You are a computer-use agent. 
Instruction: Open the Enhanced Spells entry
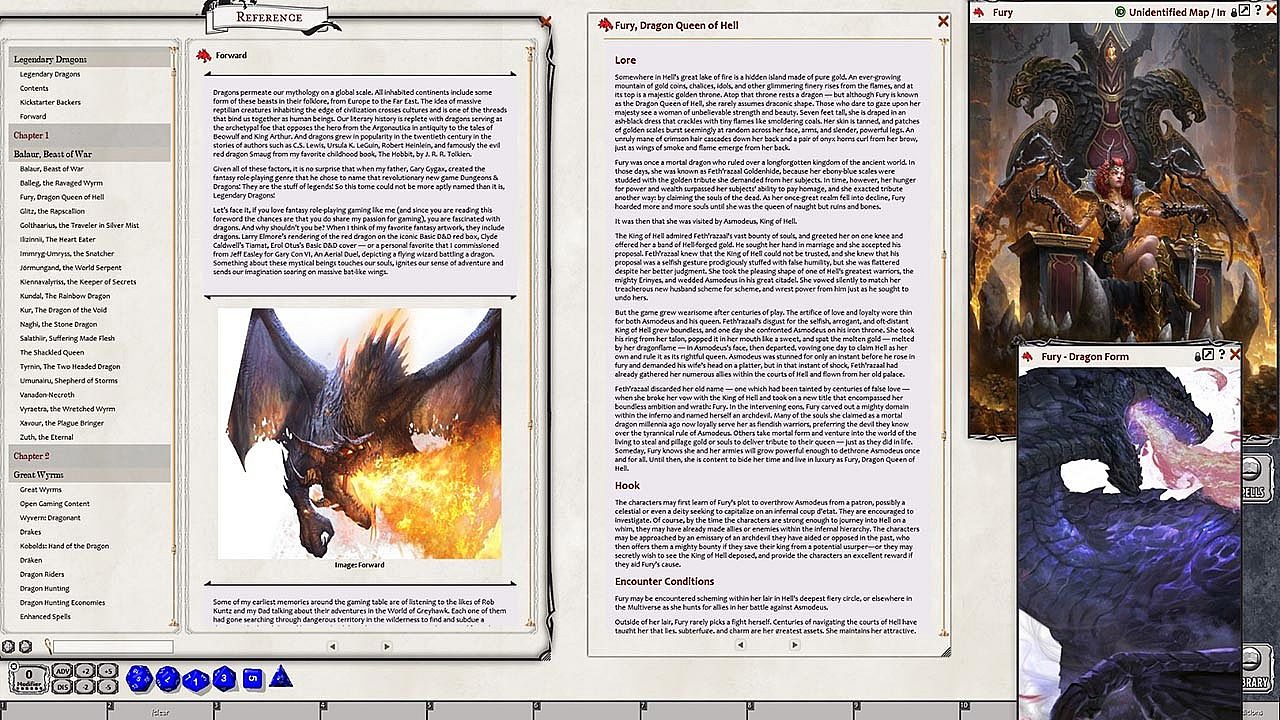point(45,617)
